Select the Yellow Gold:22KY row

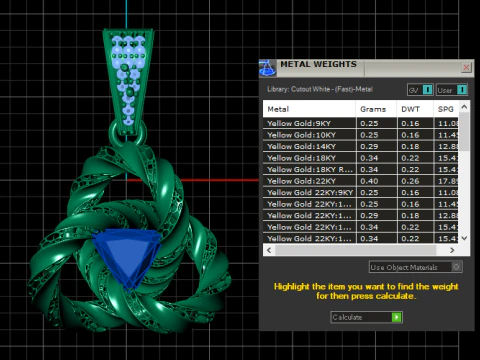click(x=361, y=181)
